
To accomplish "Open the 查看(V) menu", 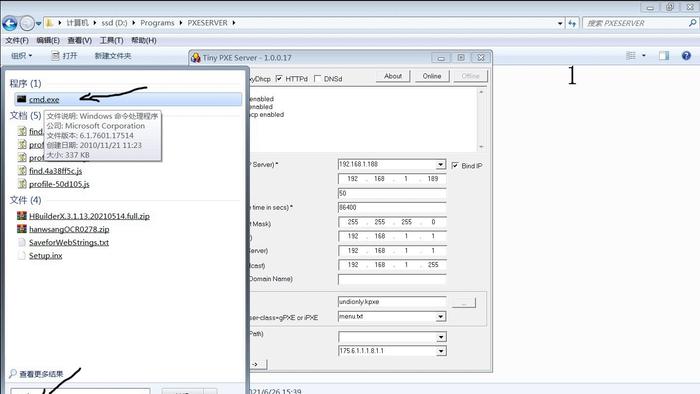I will (79, 40).
